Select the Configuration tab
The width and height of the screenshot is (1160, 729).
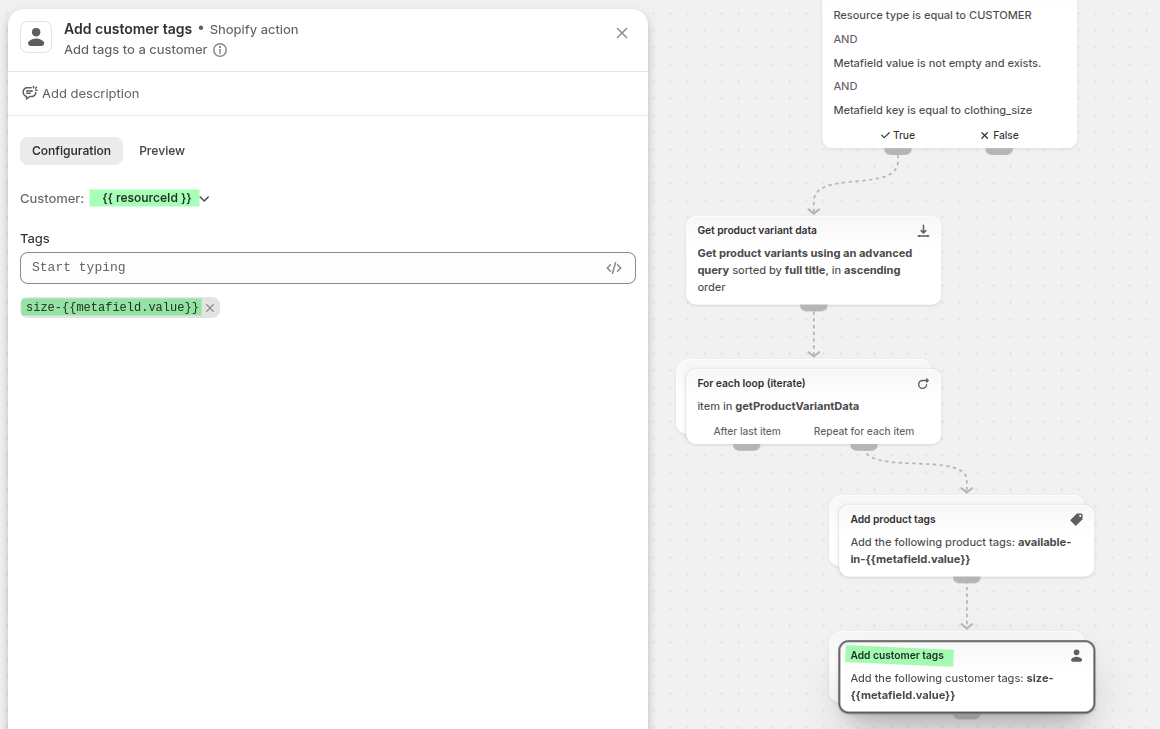pos(71,151)
